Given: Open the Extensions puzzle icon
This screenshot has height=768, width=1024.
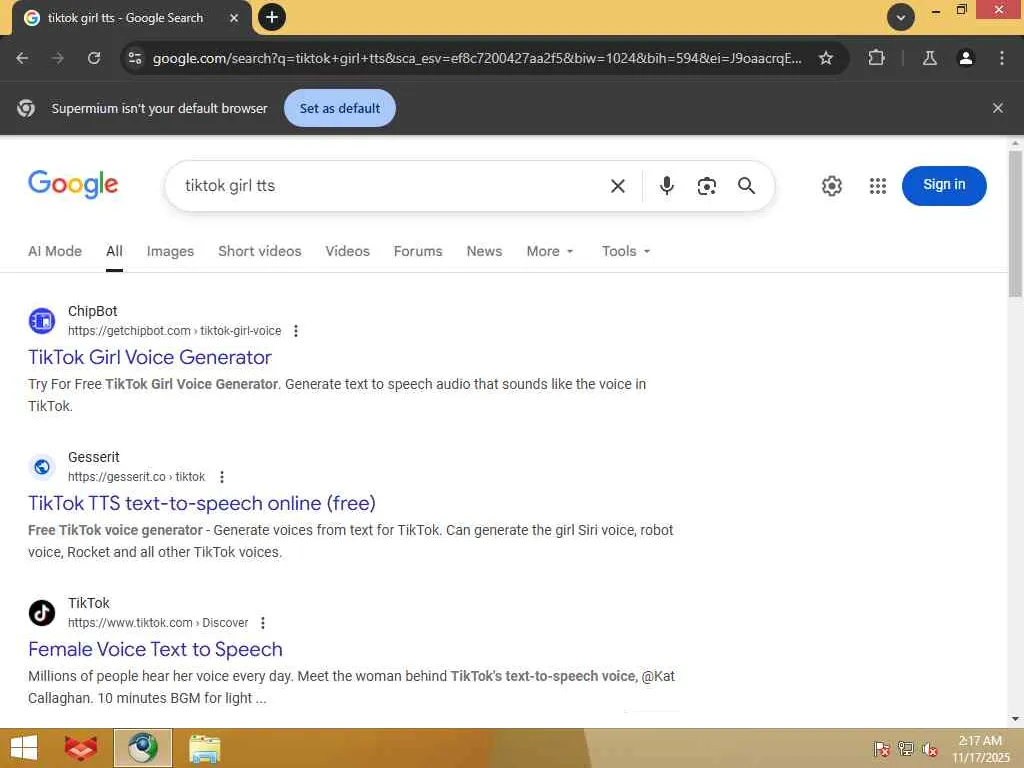Looking at the screenshot, I should pos(876,58).
